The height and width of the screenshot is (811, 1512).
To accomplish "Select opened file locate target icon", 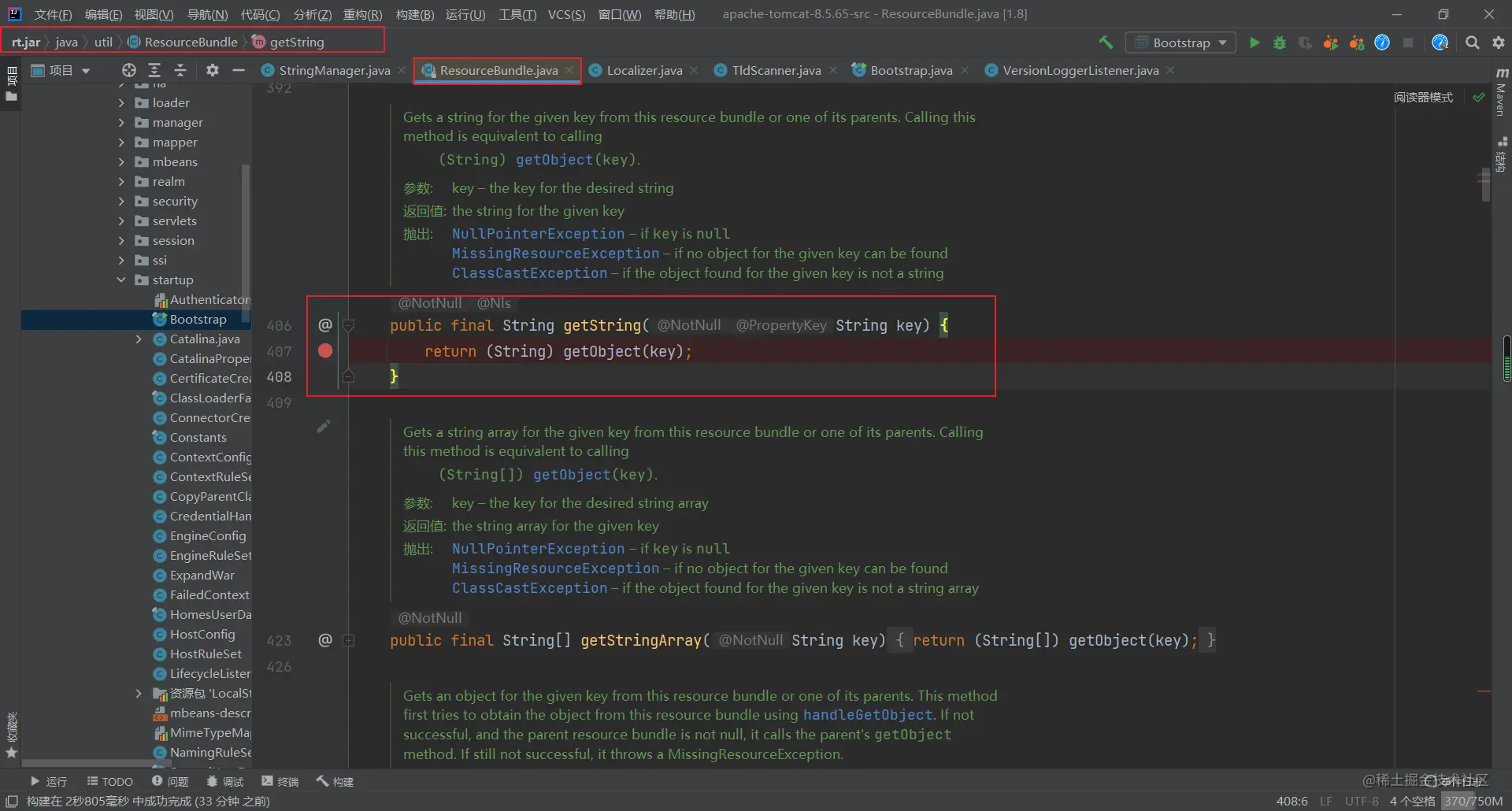I will (129, 70).
